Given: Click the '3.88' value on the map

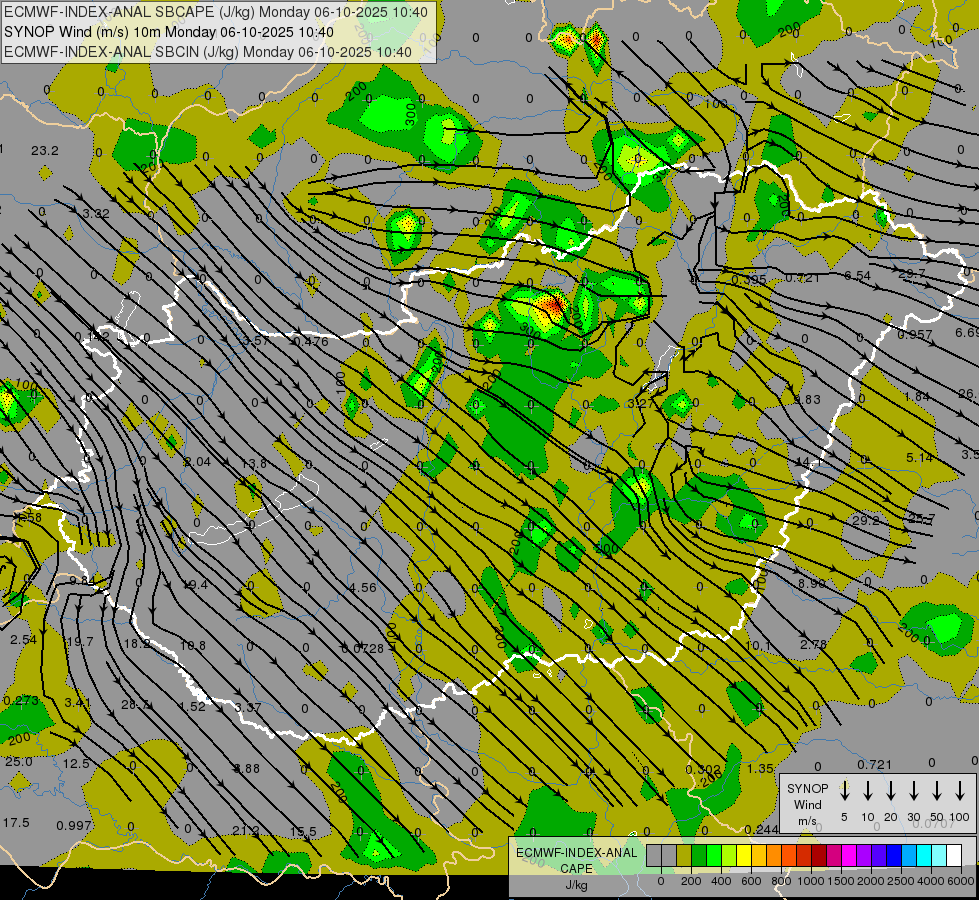Looking at the screenshot, I should click(246, 769).
